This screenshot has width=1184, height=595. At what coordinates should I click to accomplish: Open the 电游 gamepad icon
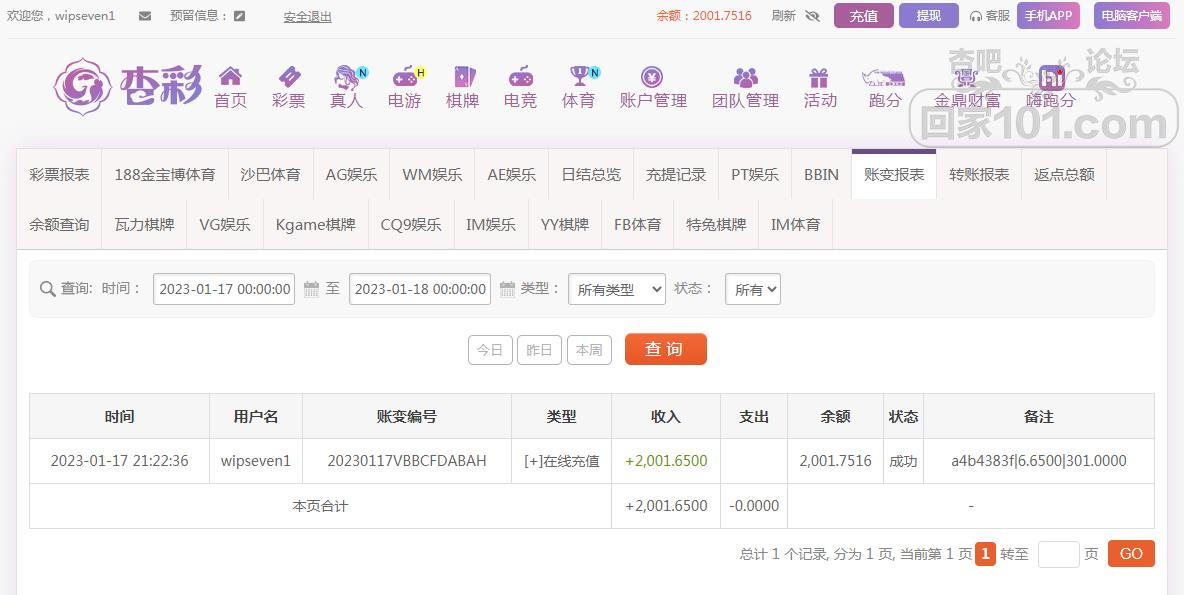click(405, 76)
